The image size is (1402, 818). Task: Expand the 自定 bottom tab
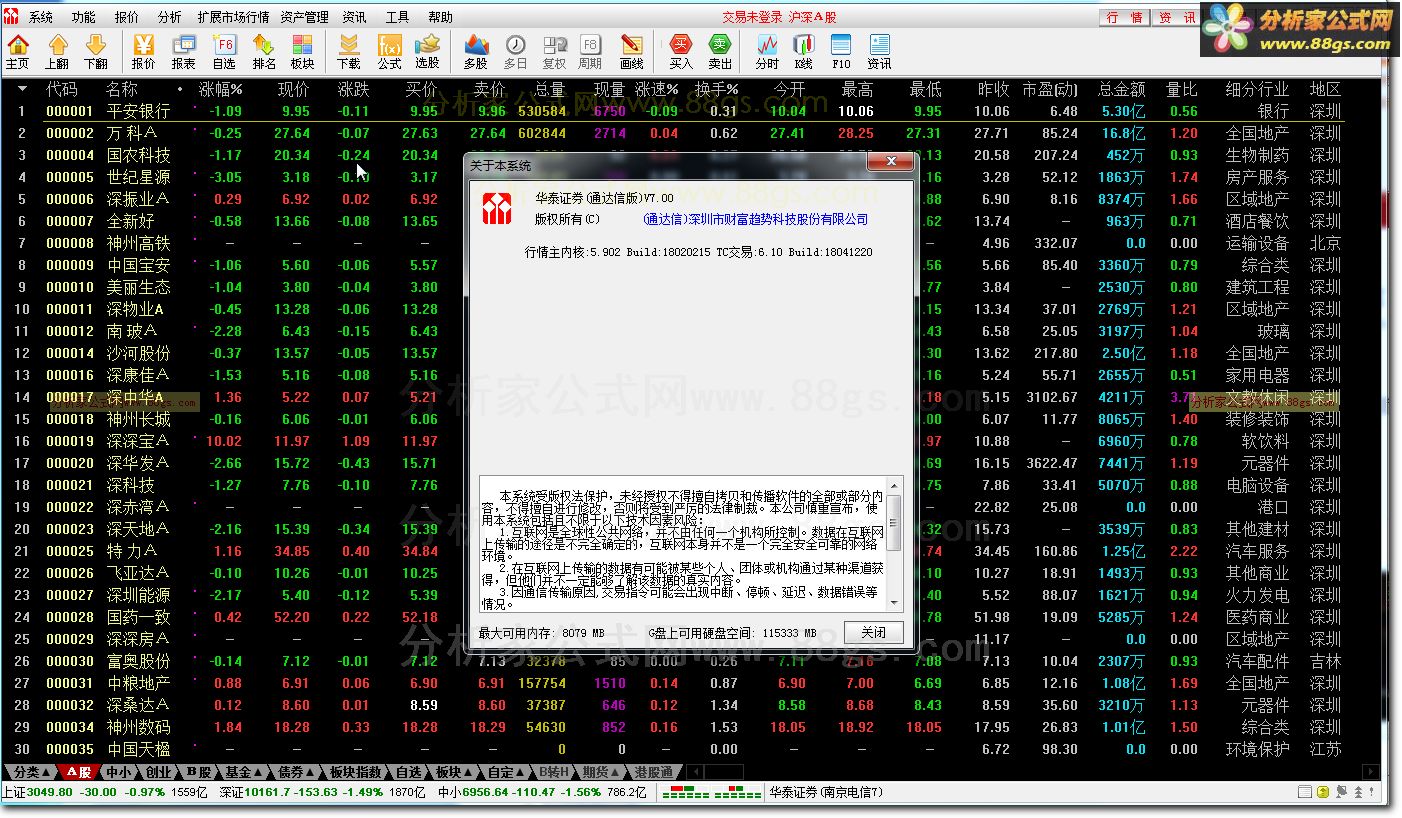[507, 772]
